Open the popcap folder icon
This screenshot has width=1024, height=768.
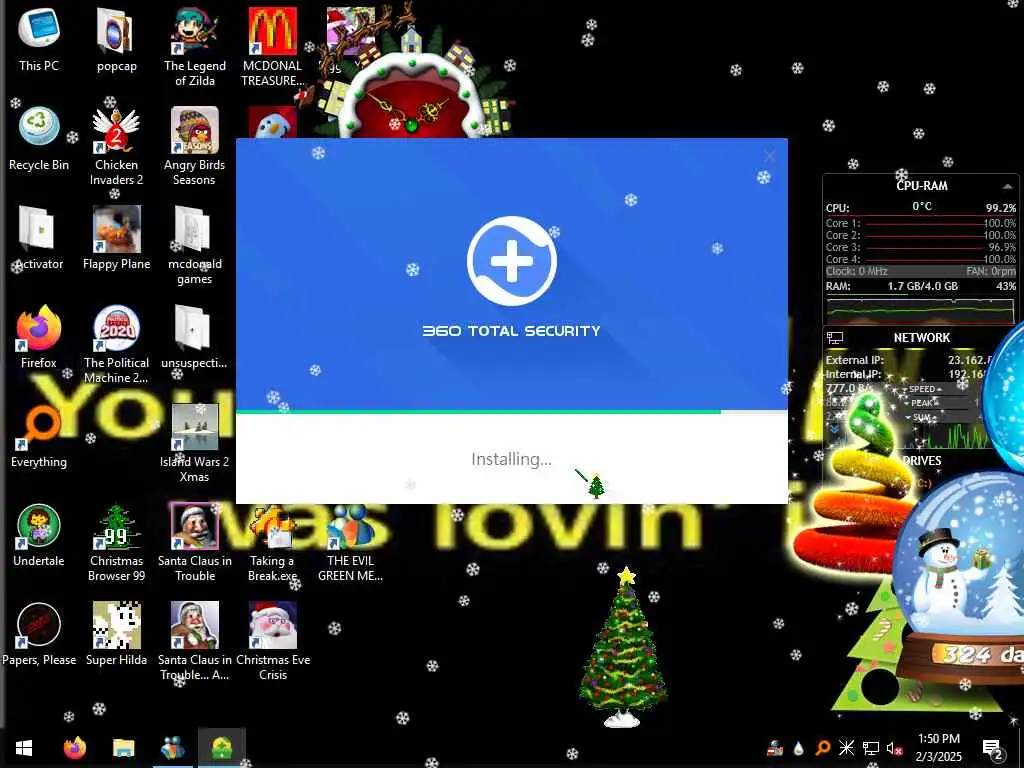coord(116,39)
